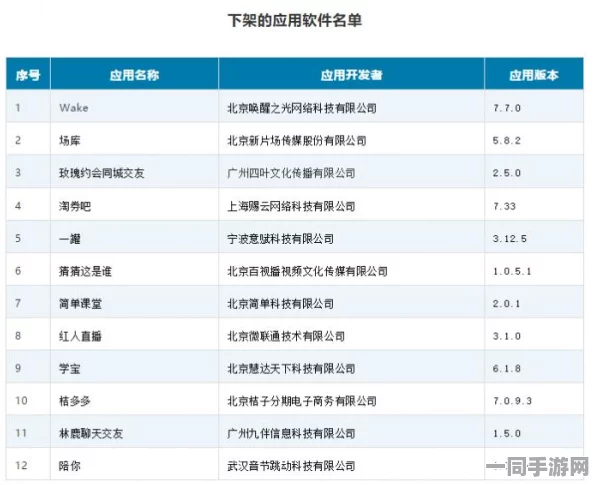This screenshot has width=594, height=485.
Task: Click serial number 10 in the 桔多多 row
Action: [21, 401]
